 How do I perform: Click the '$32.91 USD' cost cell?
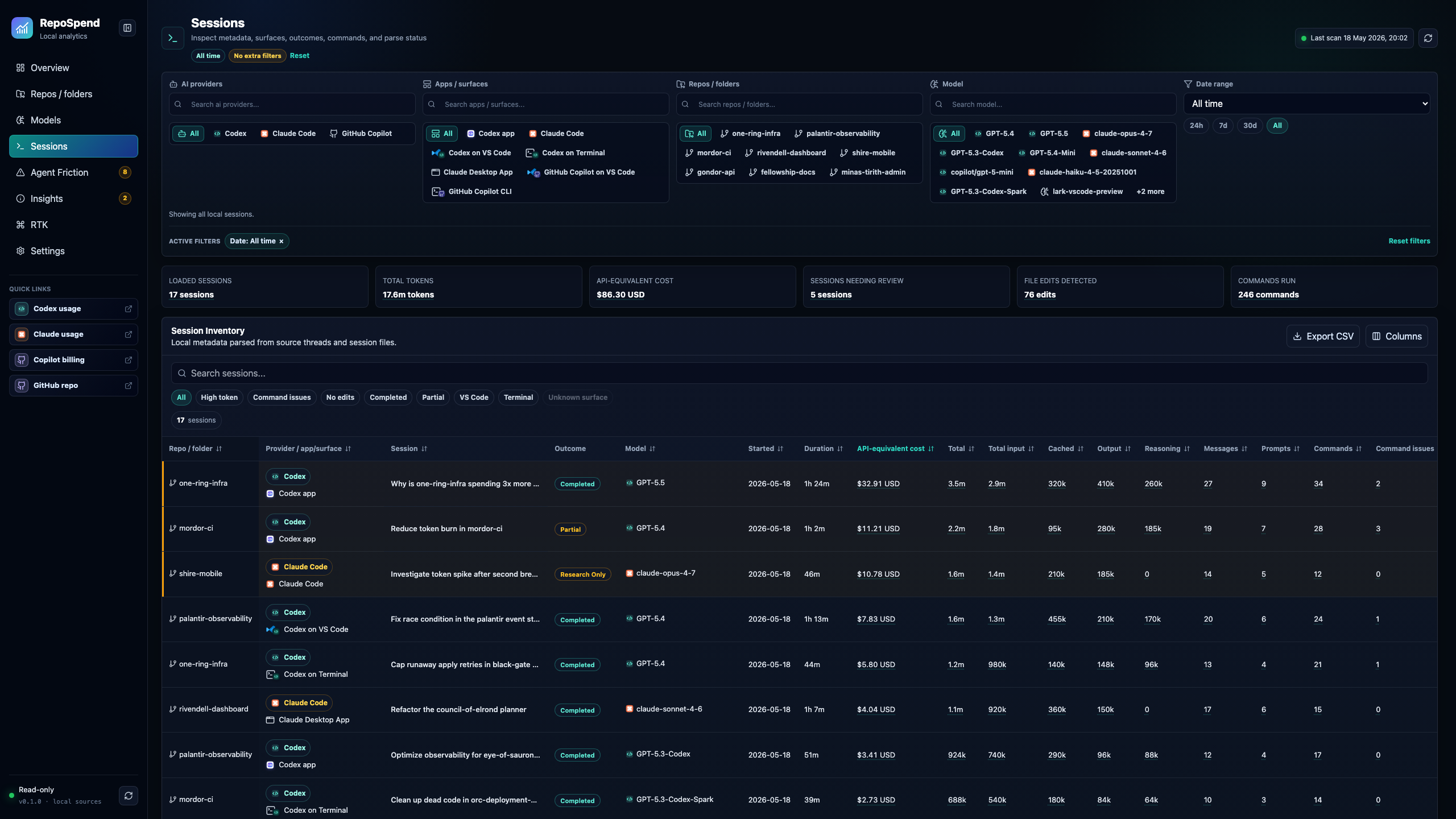[878, 484]
